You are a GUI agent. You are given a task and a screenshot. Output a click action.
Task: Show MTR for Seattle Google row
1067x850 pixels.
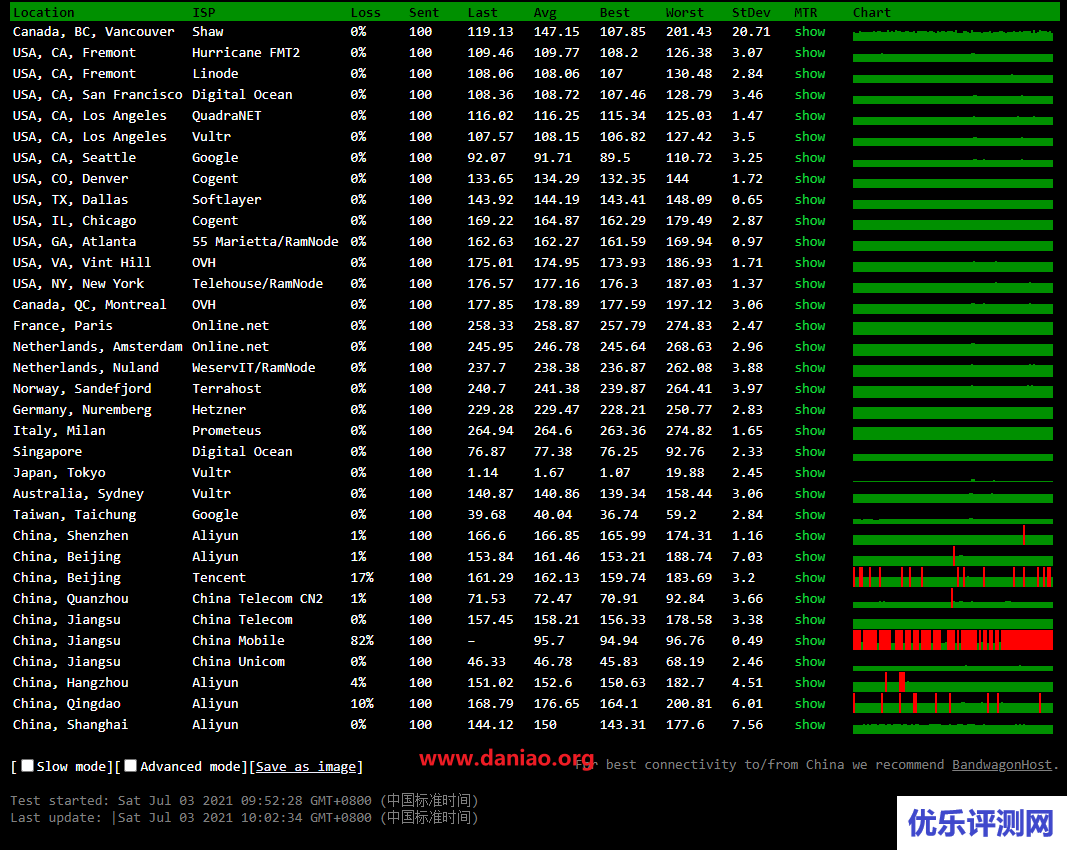pos(810,157)
